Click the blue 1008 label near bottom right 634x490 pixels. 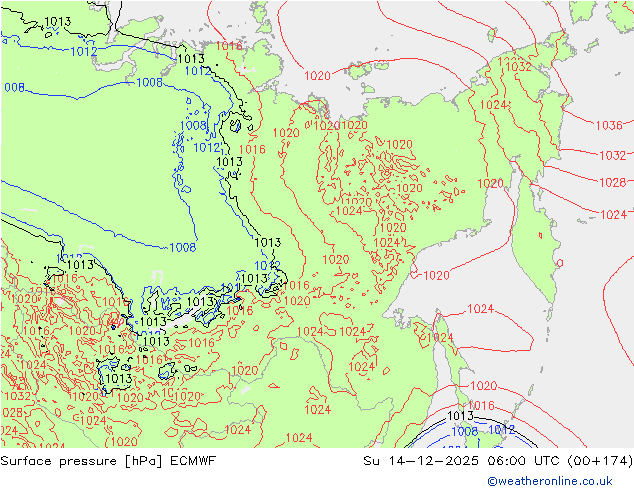(x=465, y=431)
